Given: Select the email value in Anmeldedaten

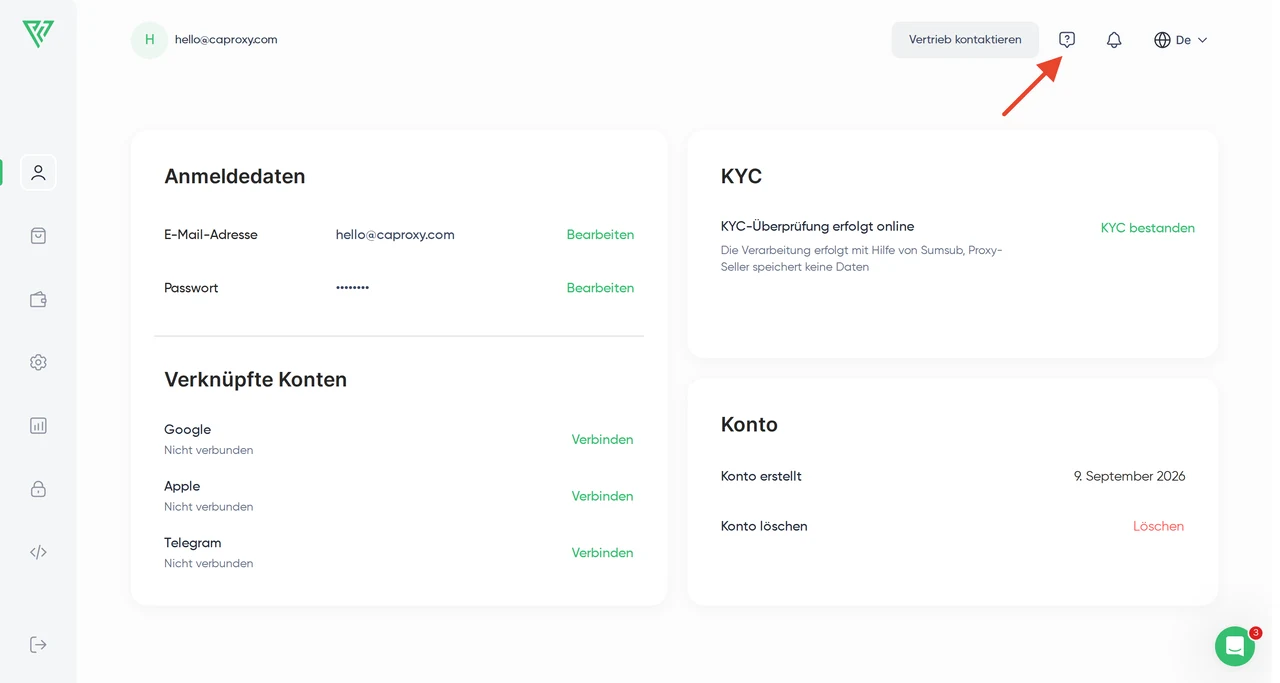Looking at the screenshot, I should 395,235.
